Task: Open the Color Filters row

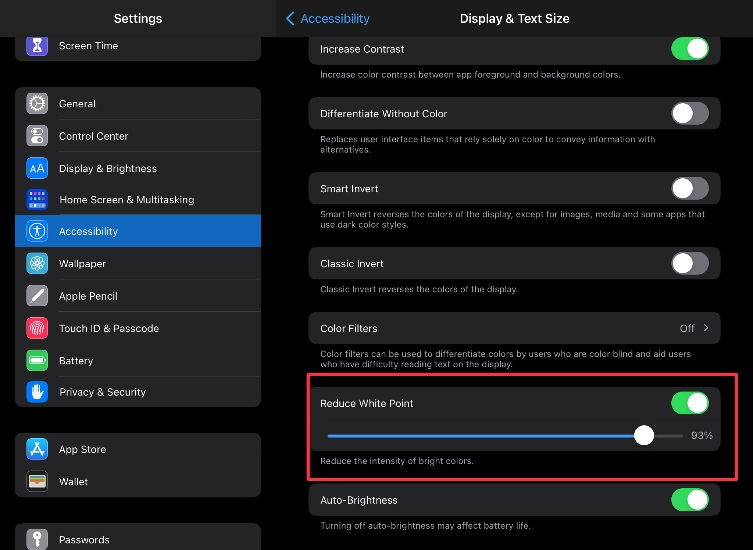Action: 514,328
